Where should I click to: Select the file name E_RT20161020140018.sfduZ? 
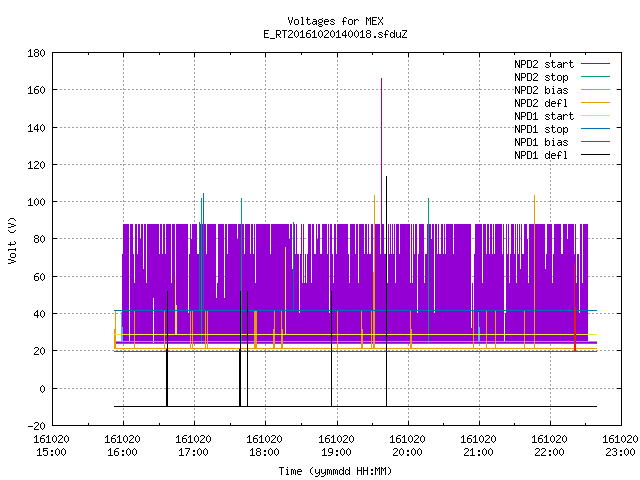[x=335, y=34]
